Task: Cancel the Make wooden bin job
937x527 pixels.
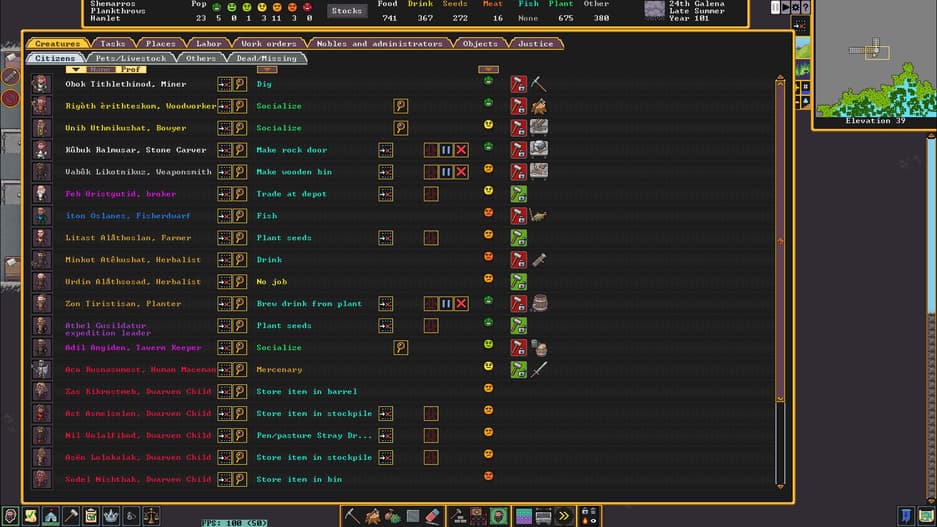Action: [461, 172]
